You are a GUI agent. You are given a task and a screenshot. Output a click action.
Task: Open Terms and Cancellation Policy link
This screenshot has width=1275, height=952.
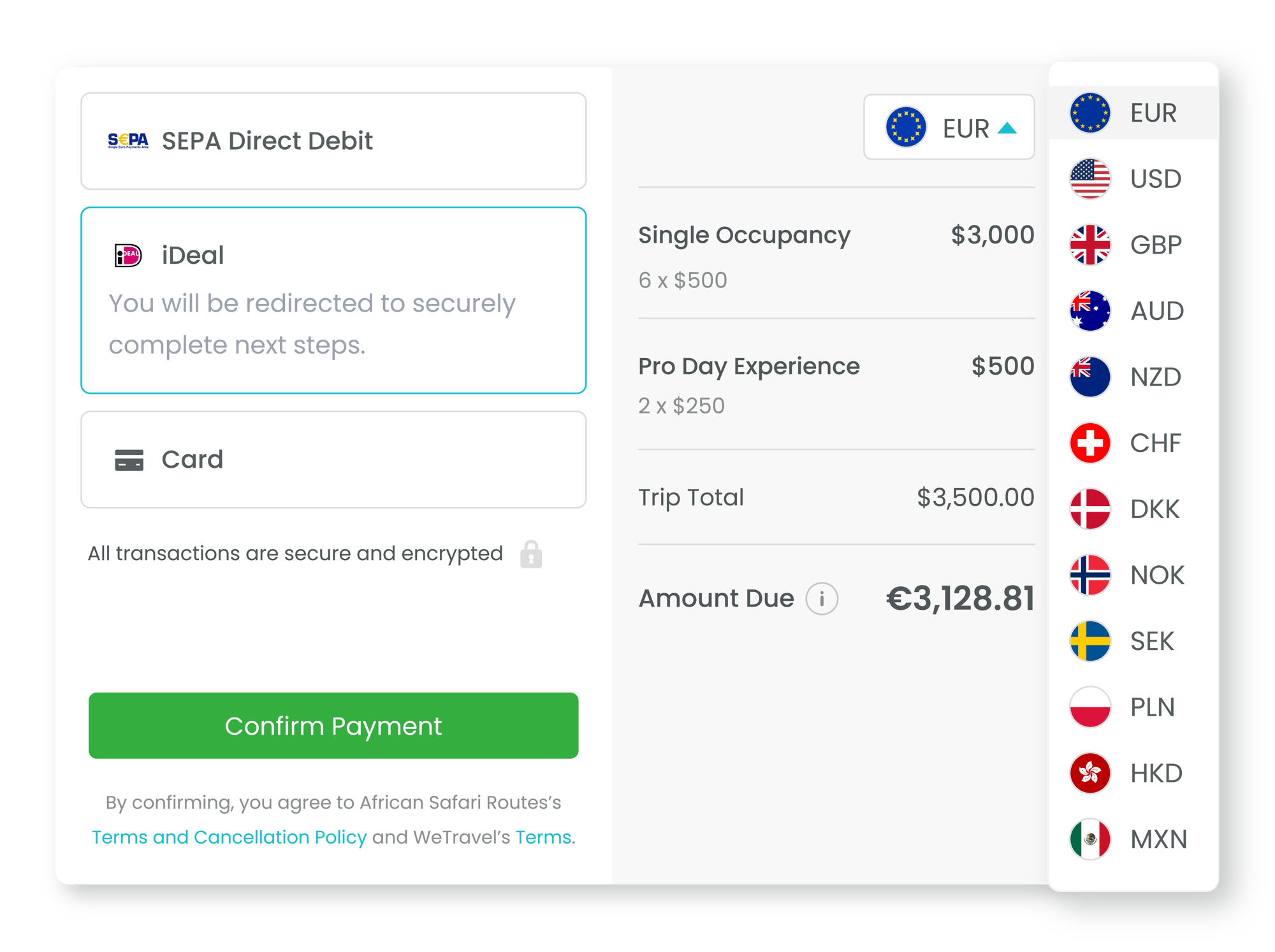(229, 837)
